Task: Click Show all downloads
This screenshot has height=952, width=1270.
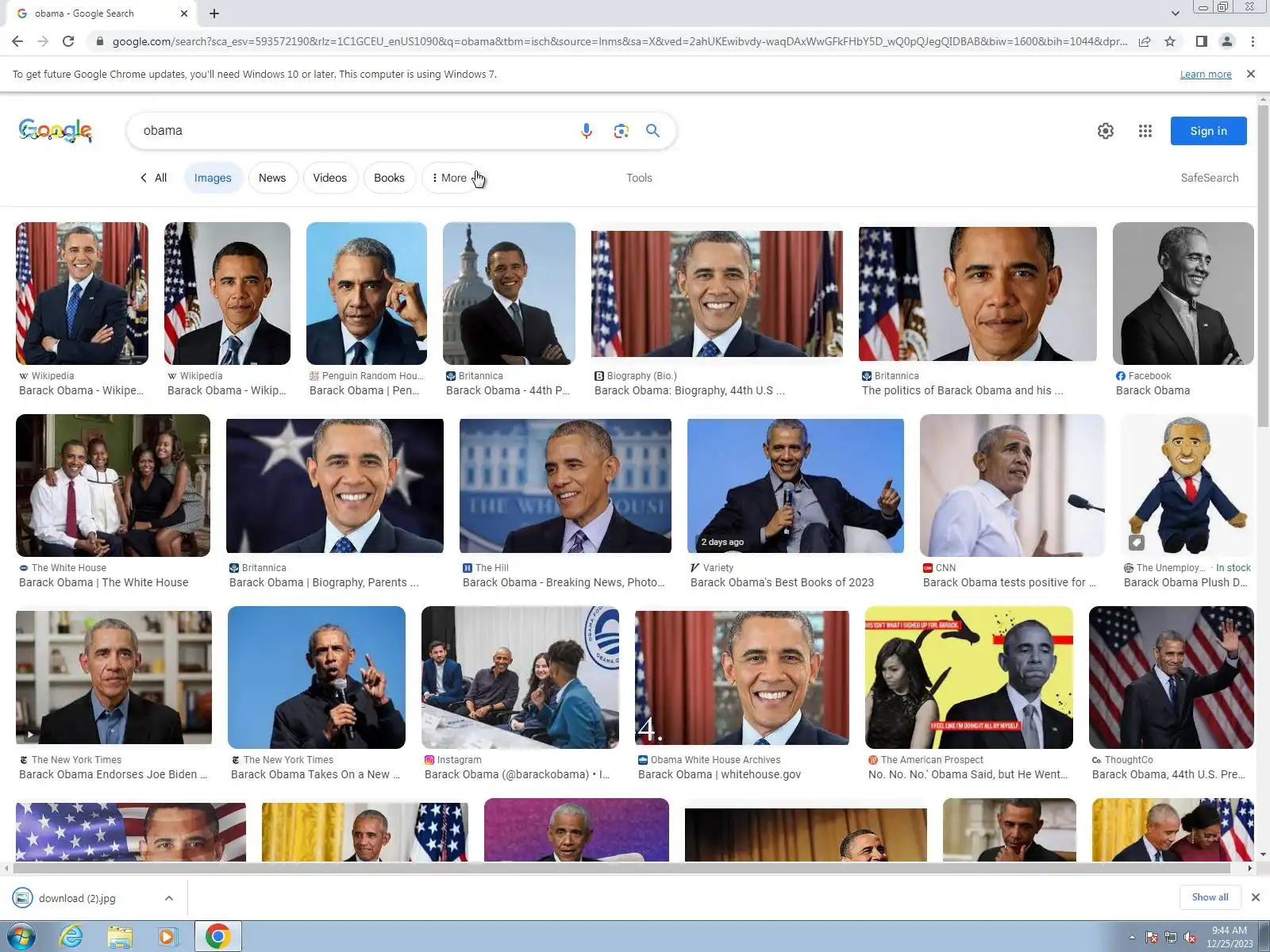Action: tap(1210, 897)
